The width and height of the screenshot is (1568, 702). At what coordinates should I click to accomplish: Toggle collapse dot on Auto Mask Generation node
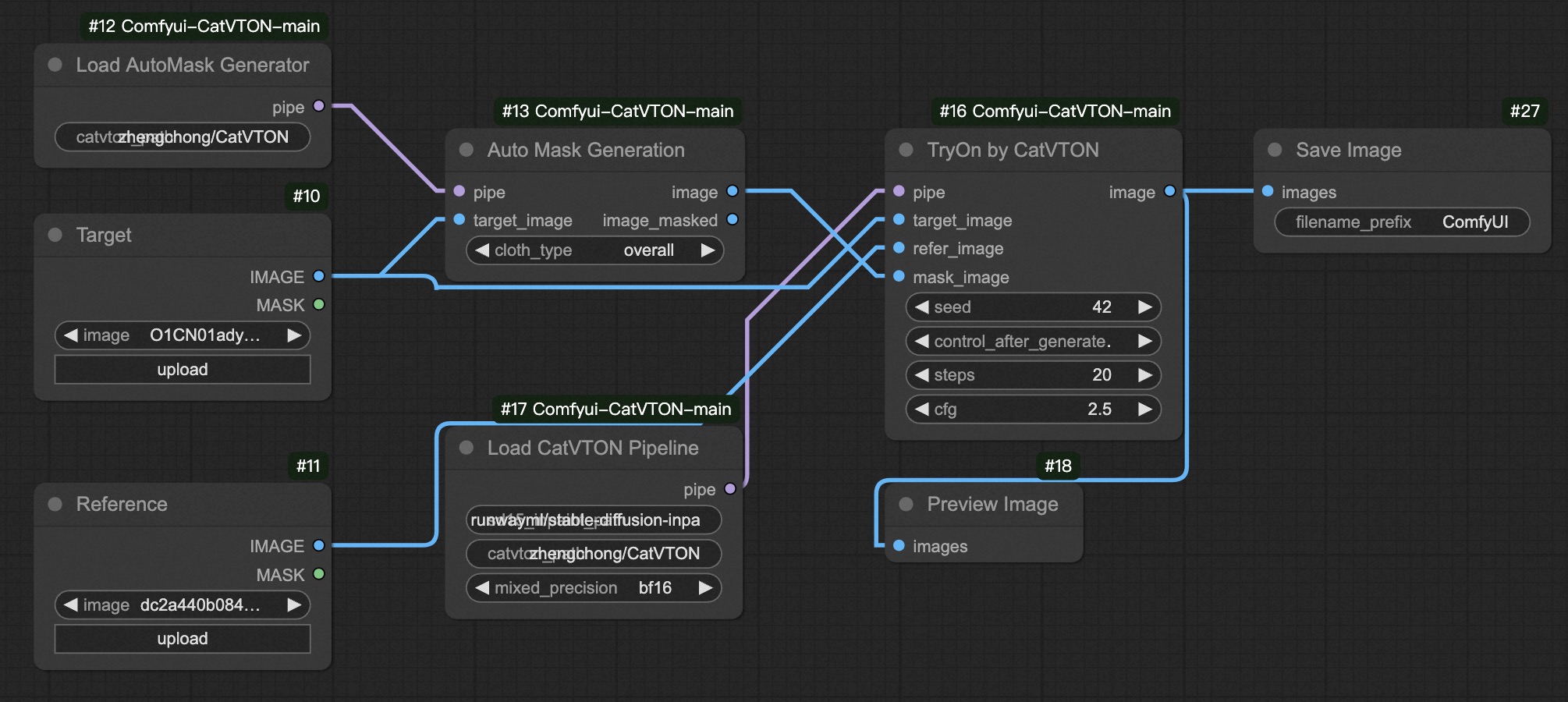tap(466, 150)
